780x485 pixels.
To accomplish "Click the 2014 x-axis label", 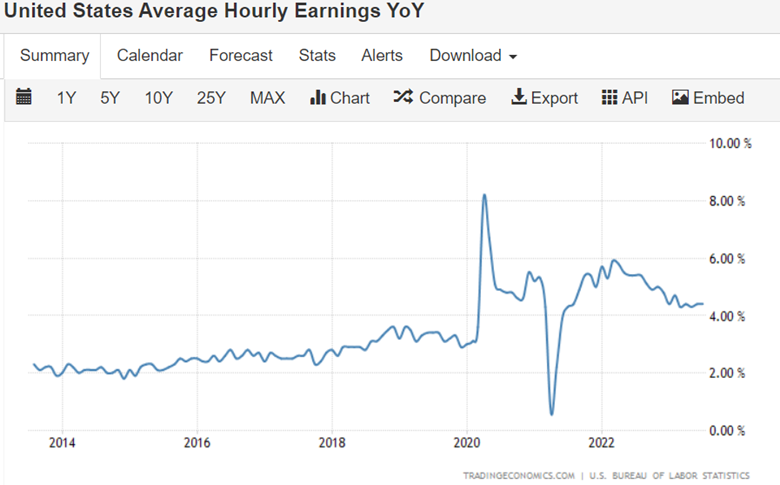I will coord(62,443).
